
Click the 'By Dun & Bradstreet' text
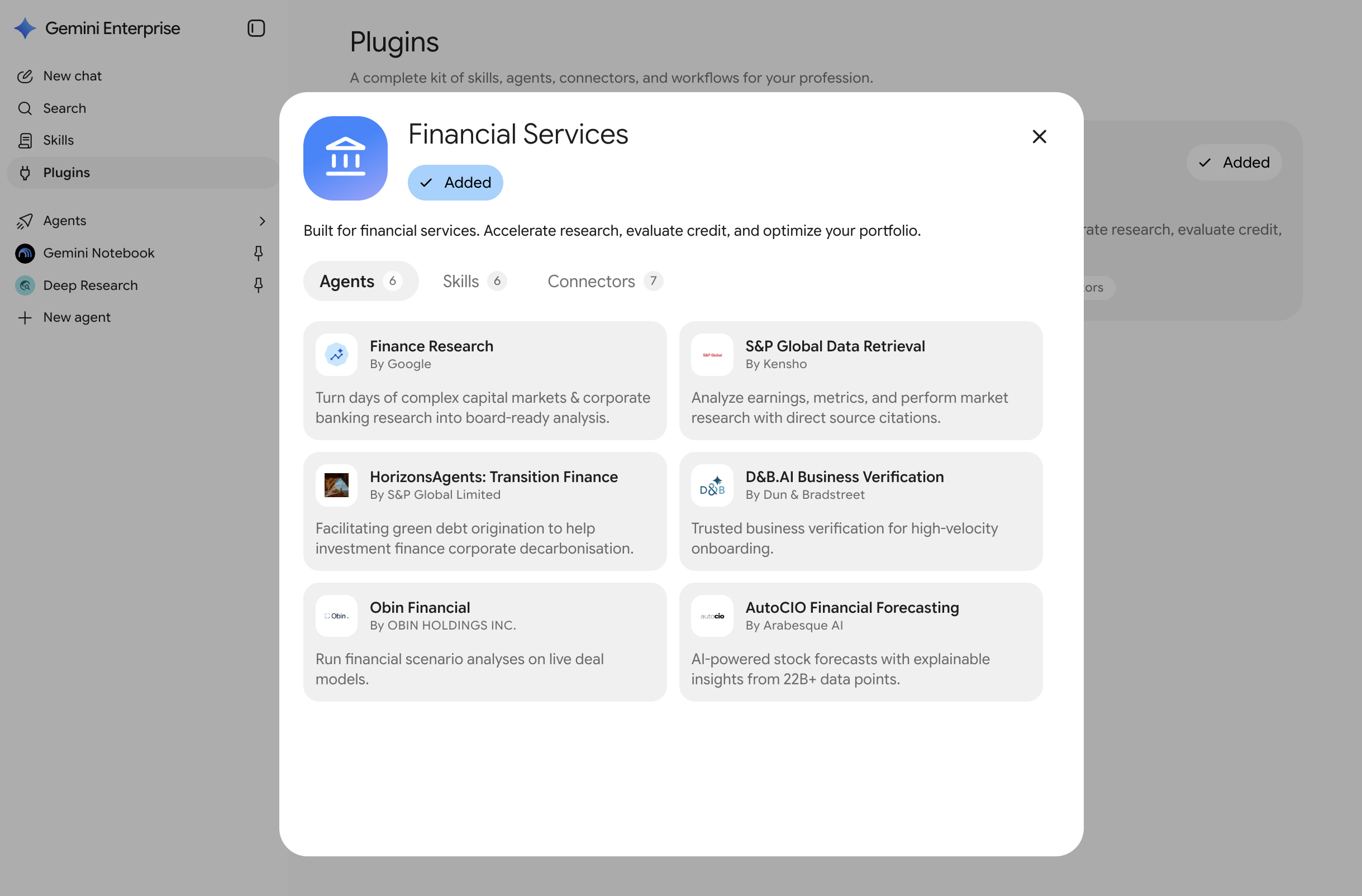point(804,494)
